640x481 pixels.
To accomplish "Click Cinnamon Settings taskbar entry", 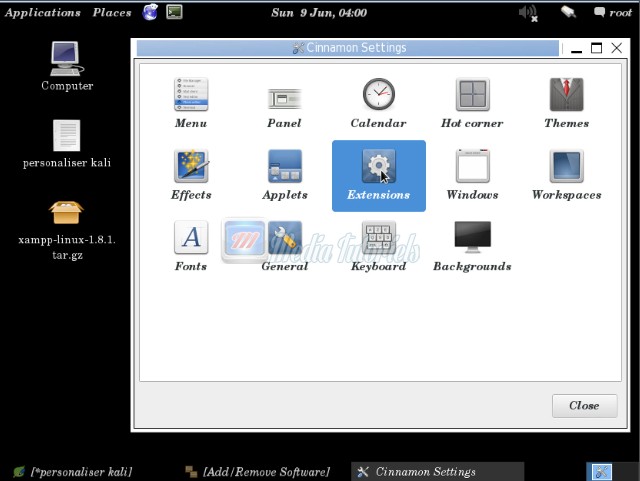I will coord(438,472).
